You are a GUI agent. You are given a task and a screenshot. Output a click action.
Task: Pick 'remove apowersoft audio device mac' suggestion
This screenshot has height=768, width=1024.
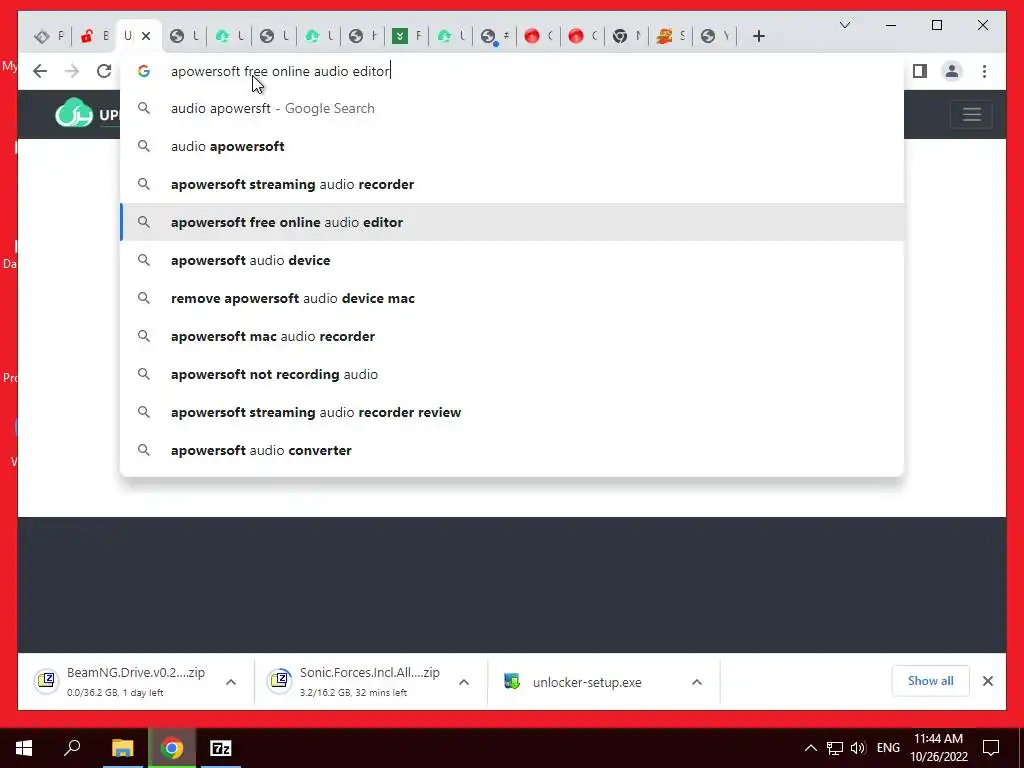point(512,298)
